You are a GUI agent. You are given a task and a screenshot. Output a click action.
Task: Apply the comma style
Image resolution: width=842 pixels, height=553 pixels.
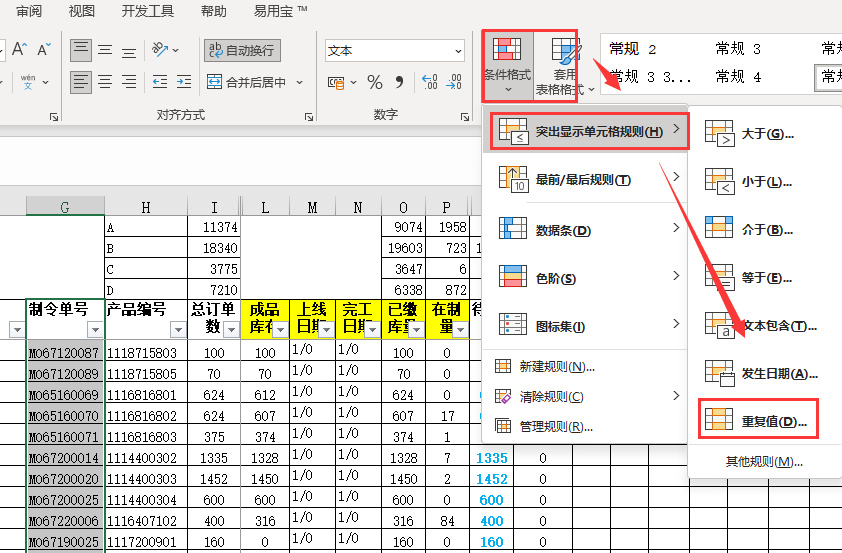[399, 82]
